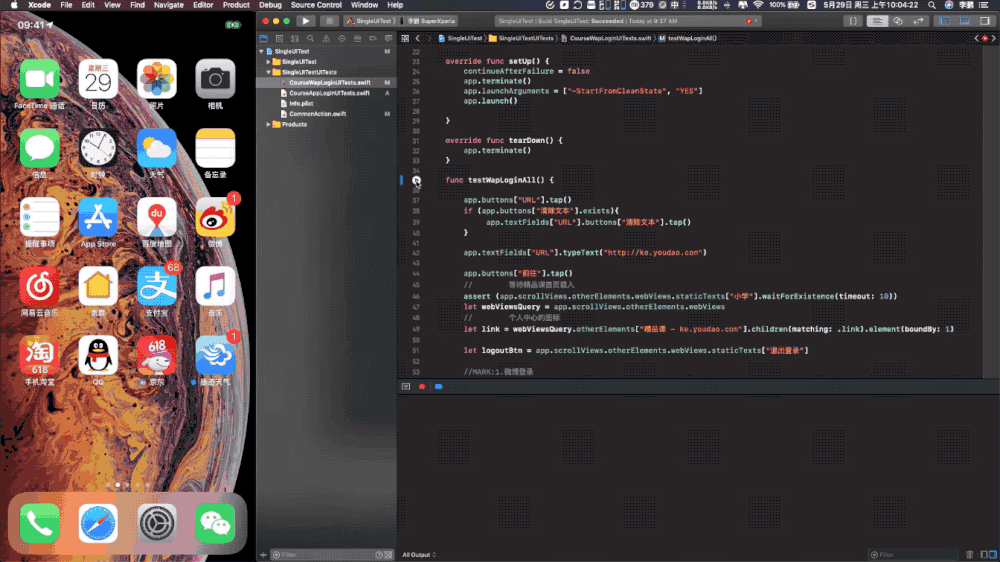The image size is (1000, 562).
Task: Open WeChat in the iPhone dock
Action: tap(215, 523)
